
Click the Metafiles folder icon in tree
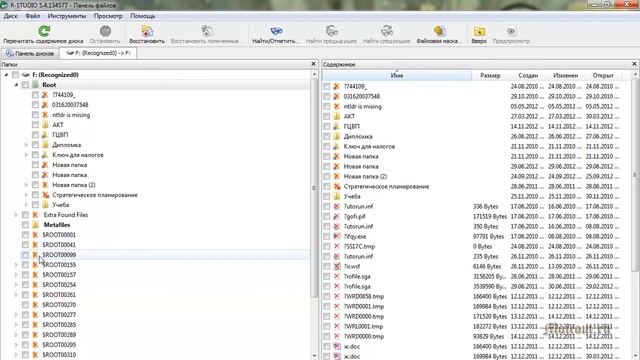tap(36, 225)
